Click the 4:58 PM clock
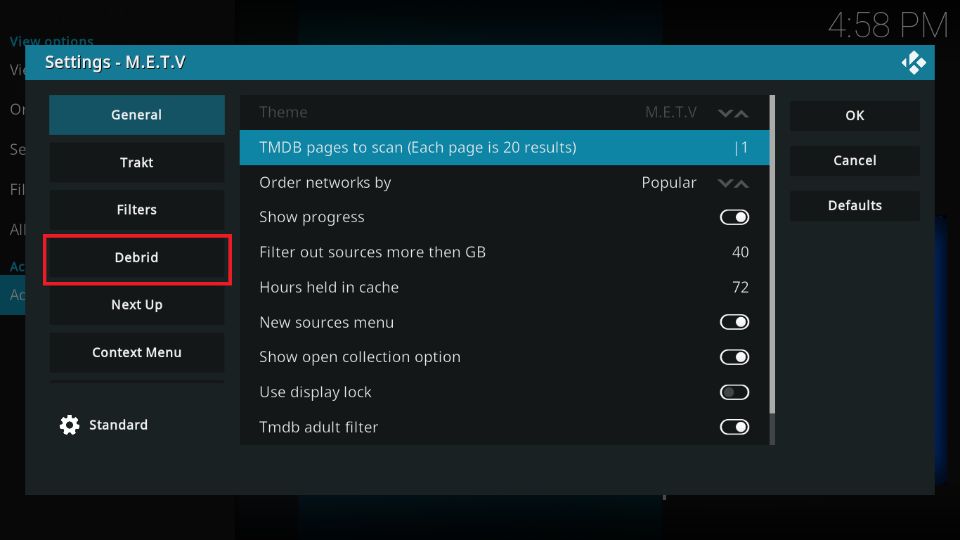This screenshot has height=540, width=960. click(888, 26)
